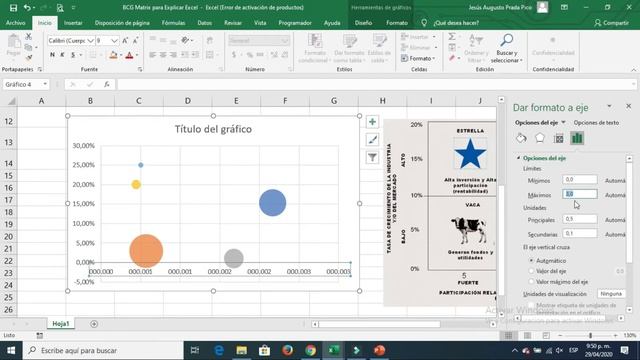Click the taskbar search box
The image size is (640, 360).
click(102, 350)
